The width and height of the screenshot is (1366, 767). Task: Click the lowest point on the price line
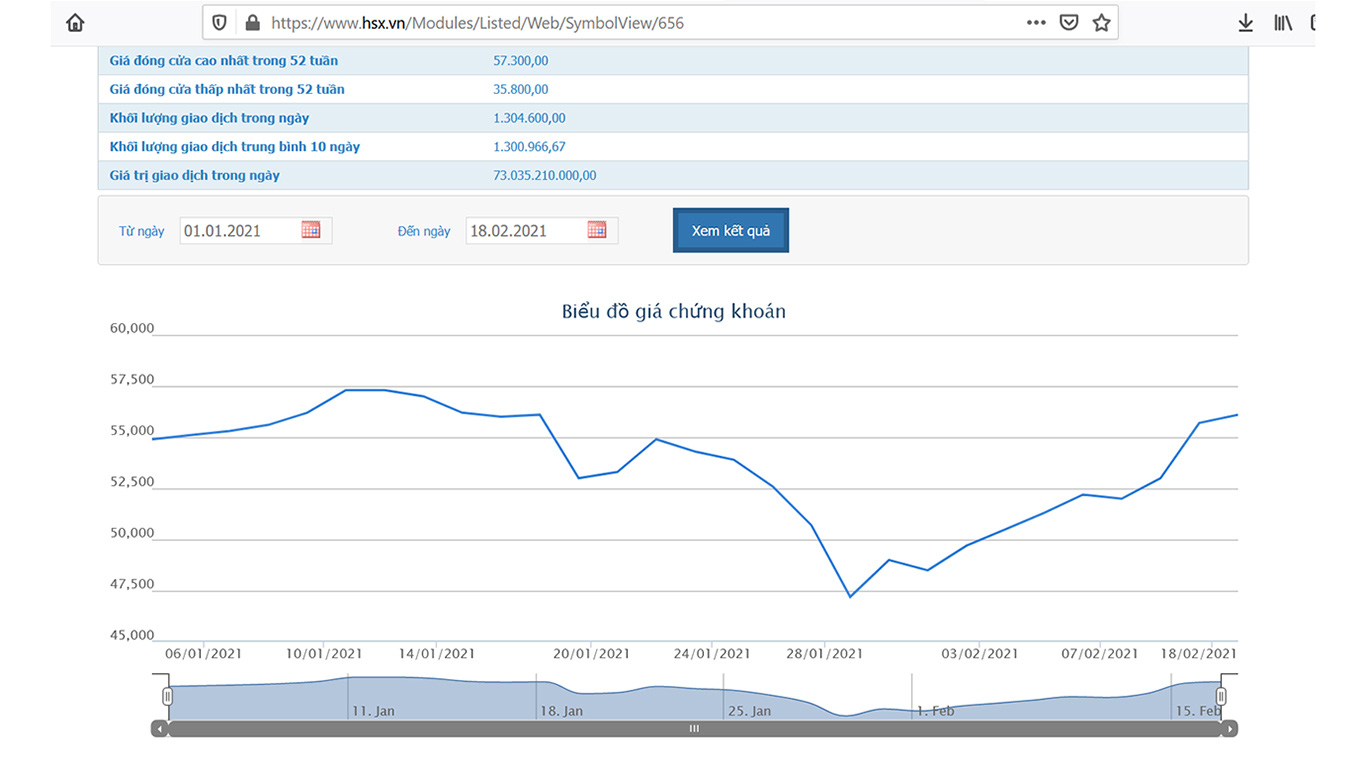click(850, 596)
